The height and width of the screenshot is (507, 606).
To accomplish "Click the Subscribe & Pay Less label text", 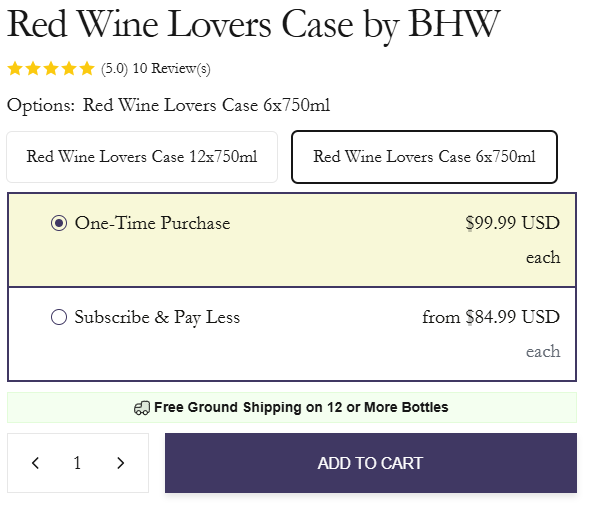I will pyautogui.click(x=157, y=318).
